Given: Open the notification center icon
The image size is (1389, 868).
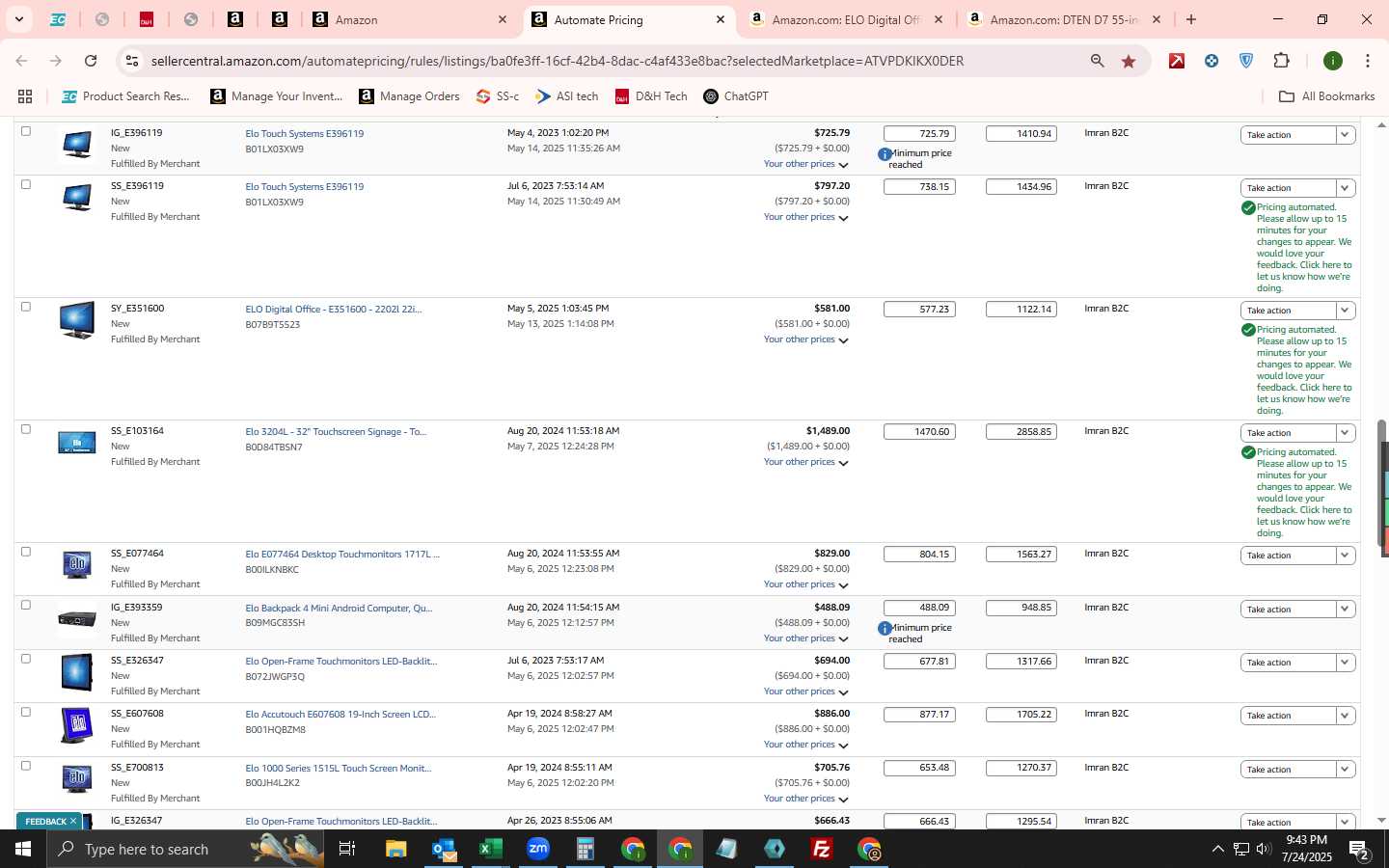Looking at the screenshot, I should click(1359, 849).
